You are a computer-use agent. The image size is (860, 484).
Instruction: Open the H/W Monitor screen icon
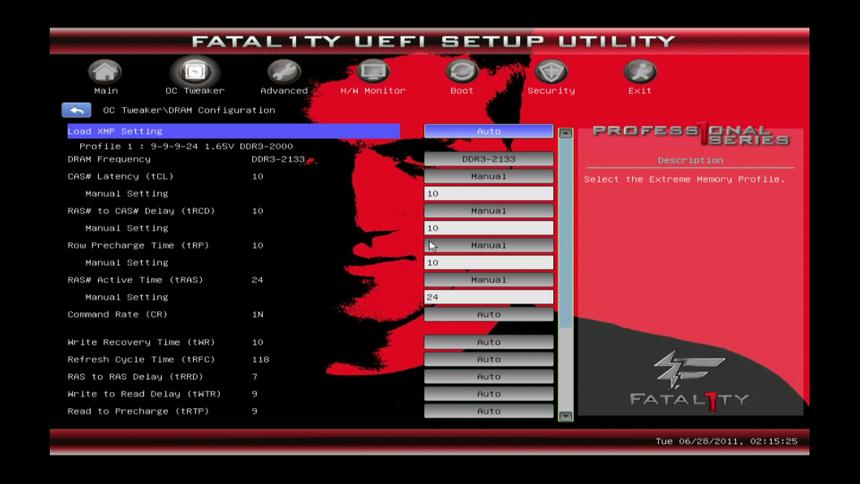(x=373, y=71)
